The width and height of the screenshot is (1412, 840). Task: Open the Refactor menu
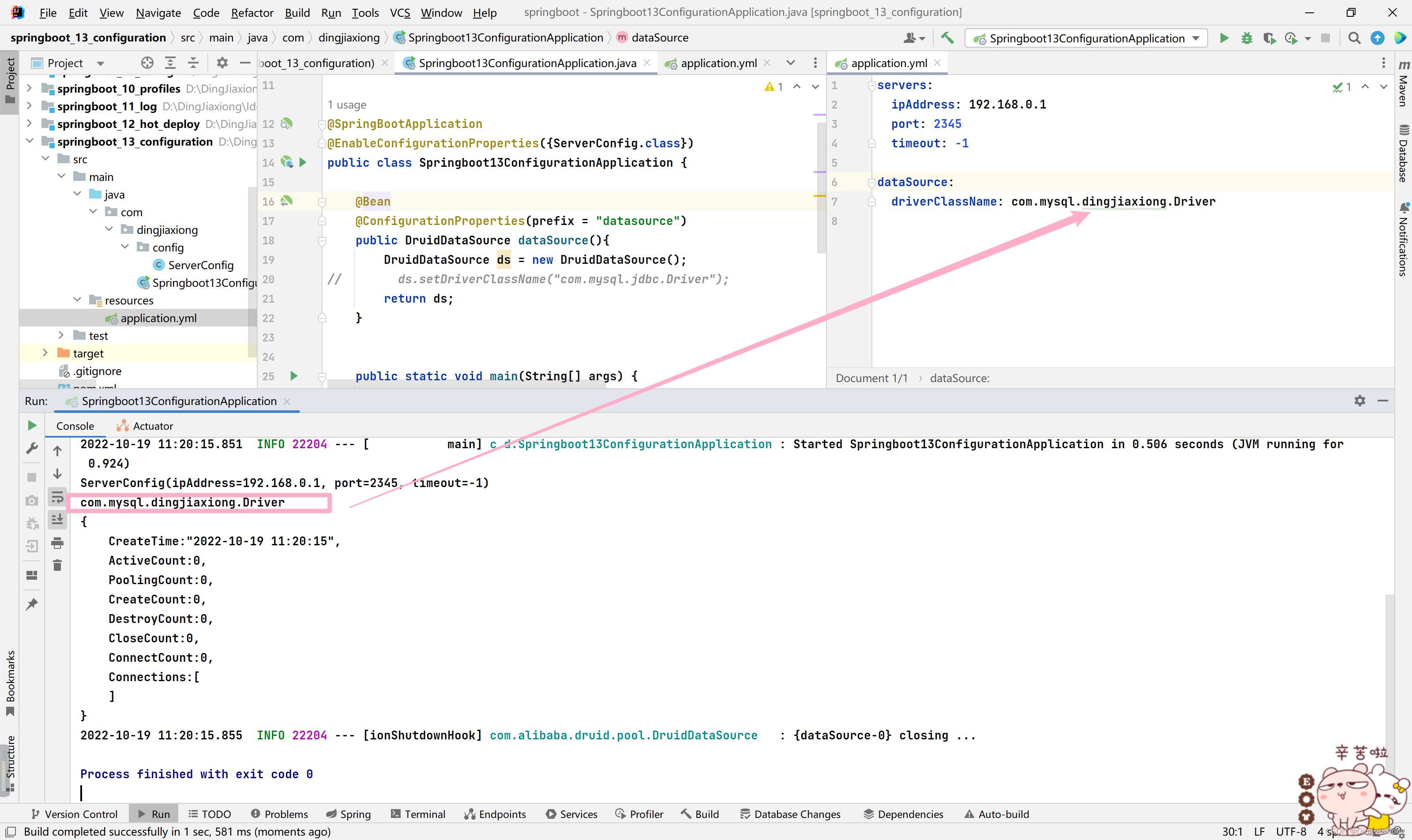click(x=252, y=12)
